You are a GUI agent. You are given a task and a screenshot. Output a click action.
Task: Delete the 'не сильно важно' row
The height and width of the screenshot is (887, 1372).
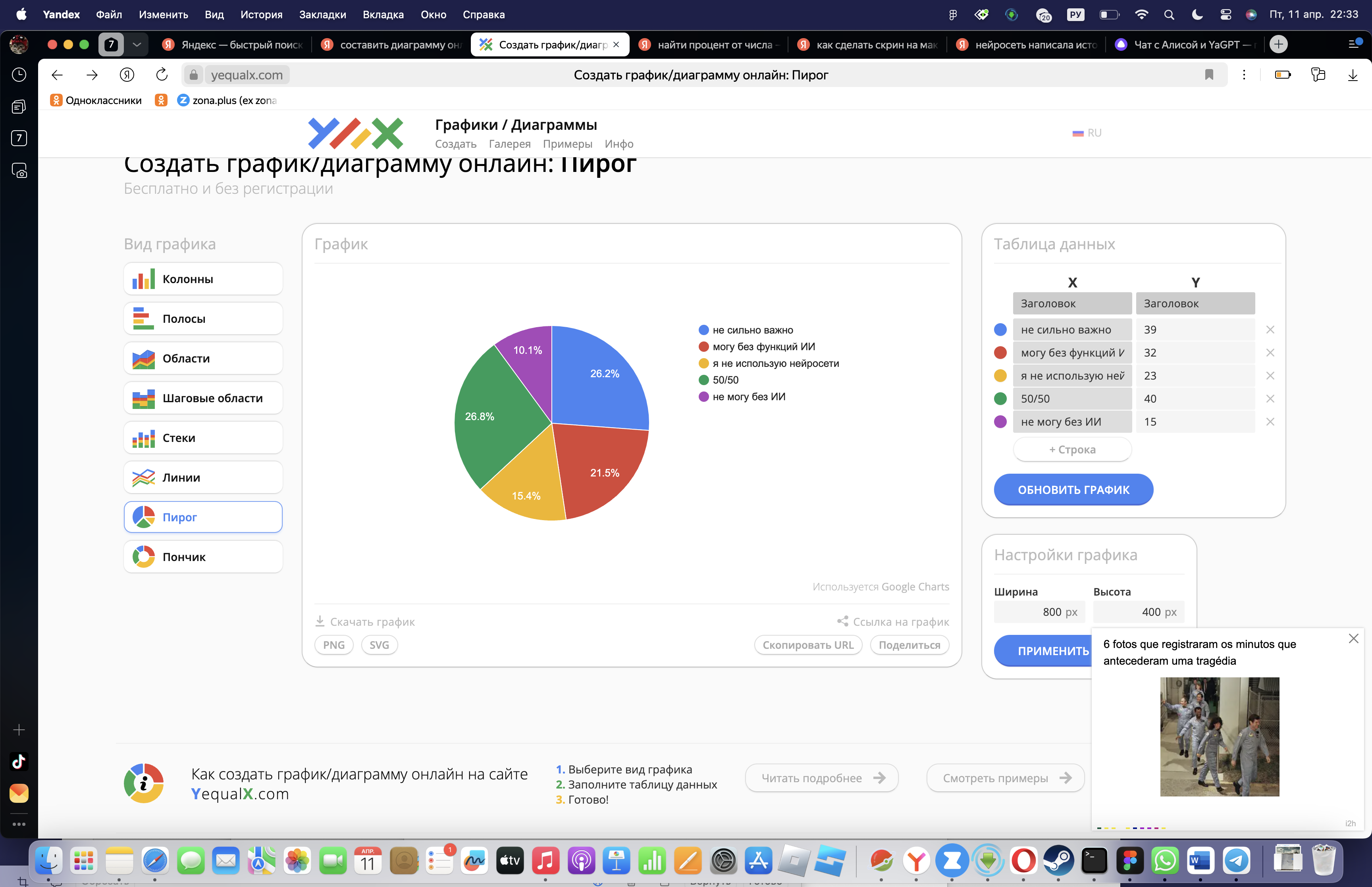pyautogui.click(x=1270, y=330)
